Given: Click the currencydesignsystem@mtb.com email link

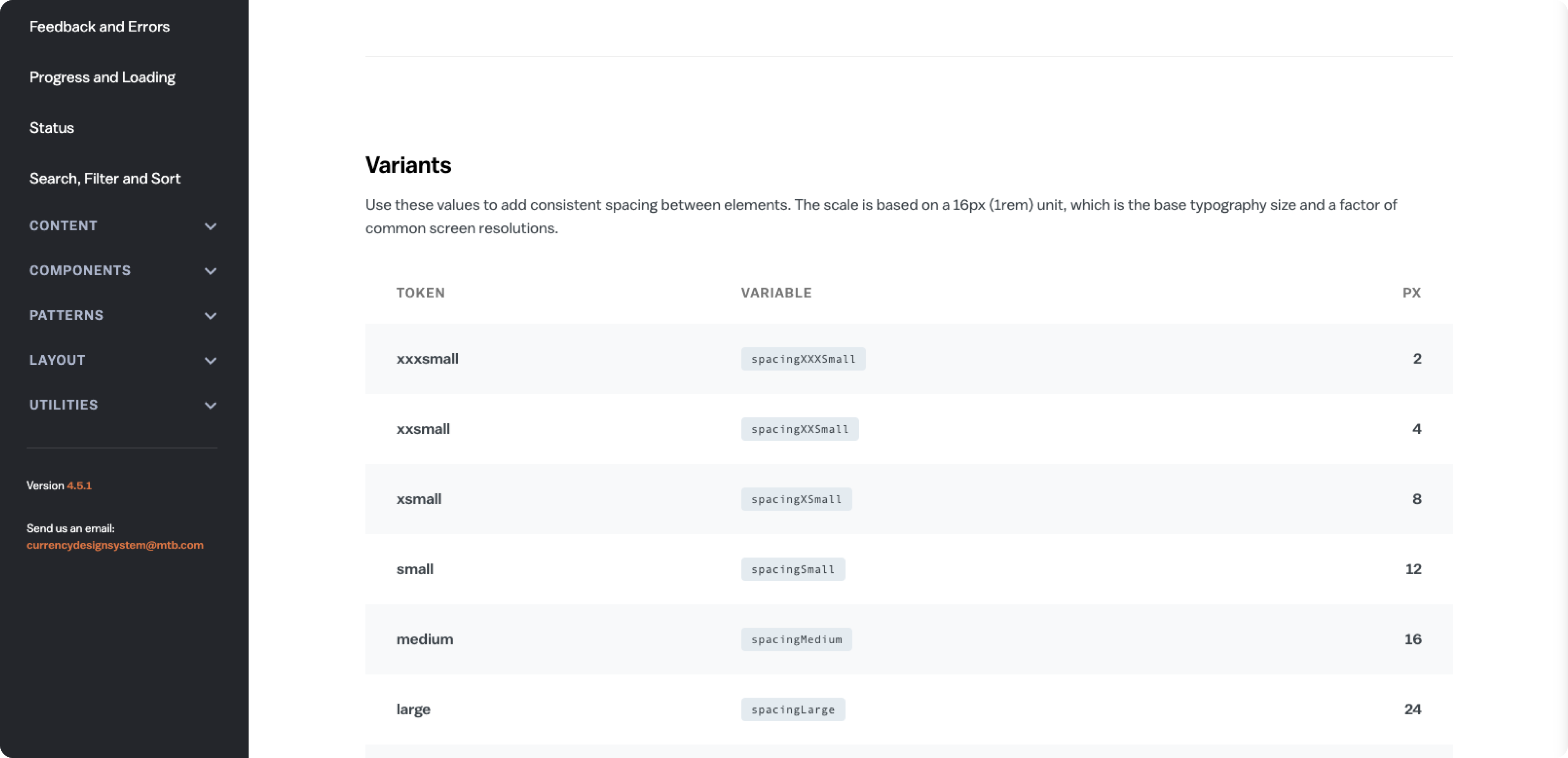Looking at the screenshot, I should [114, 545].
